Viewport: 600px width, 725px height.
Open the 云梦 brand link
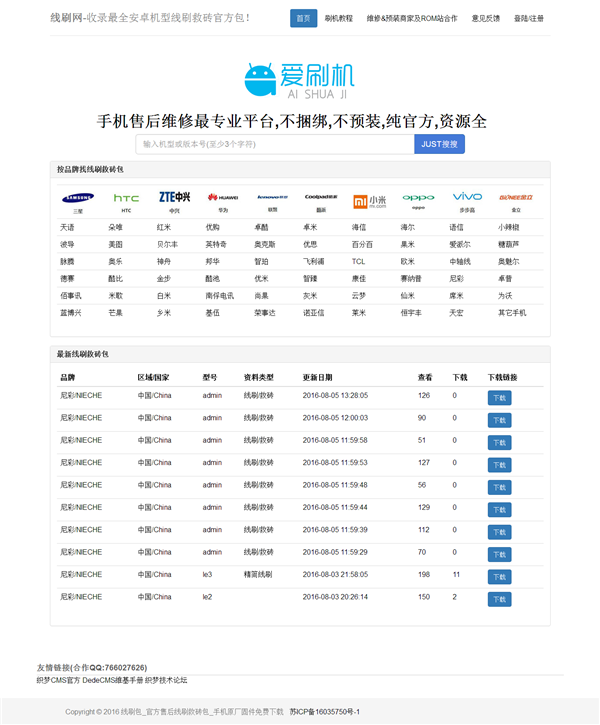[x=359, y=296]
